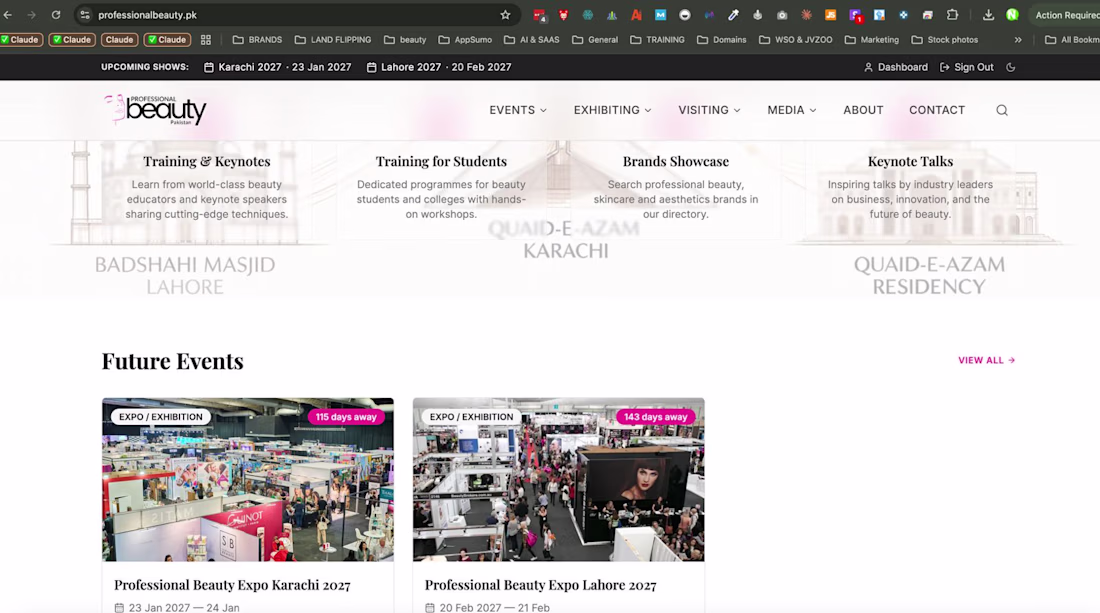Reload the page with the refresh icon
The image size is (1100, 613).
click(x=55, y=15)
